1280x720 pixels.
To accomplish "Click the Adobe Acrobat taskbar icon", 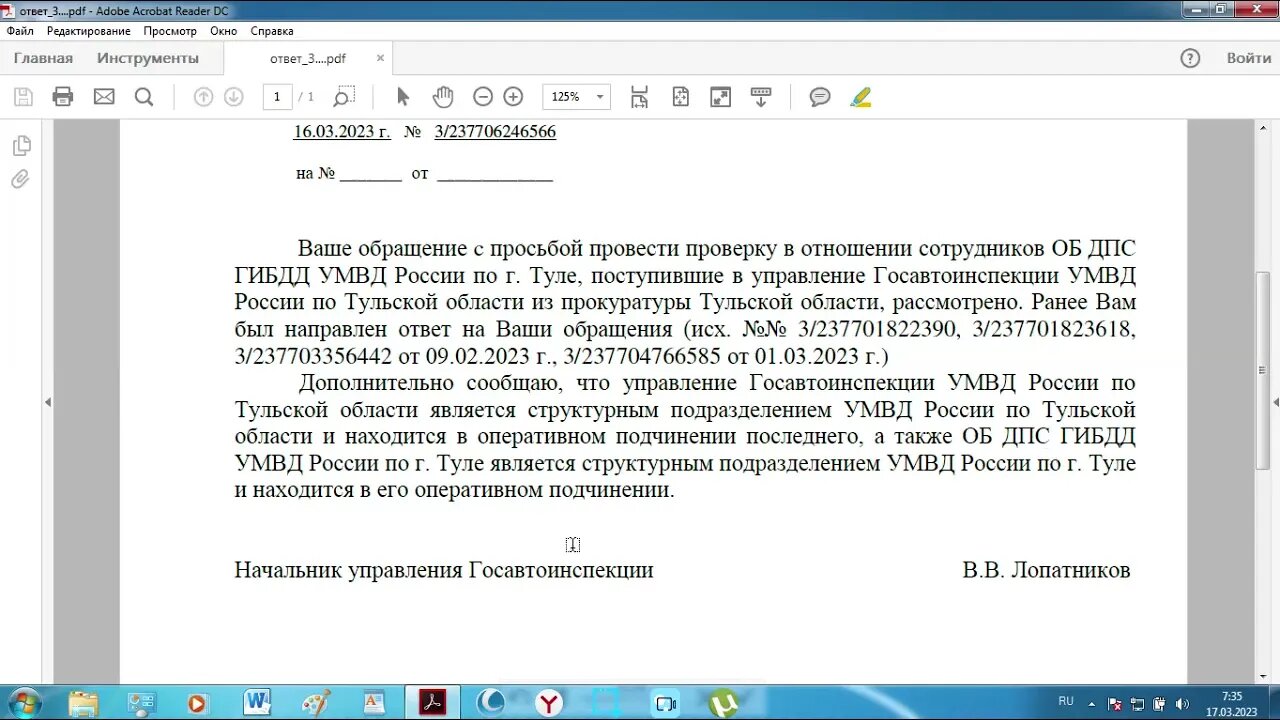I will click(x=432, y=702).
